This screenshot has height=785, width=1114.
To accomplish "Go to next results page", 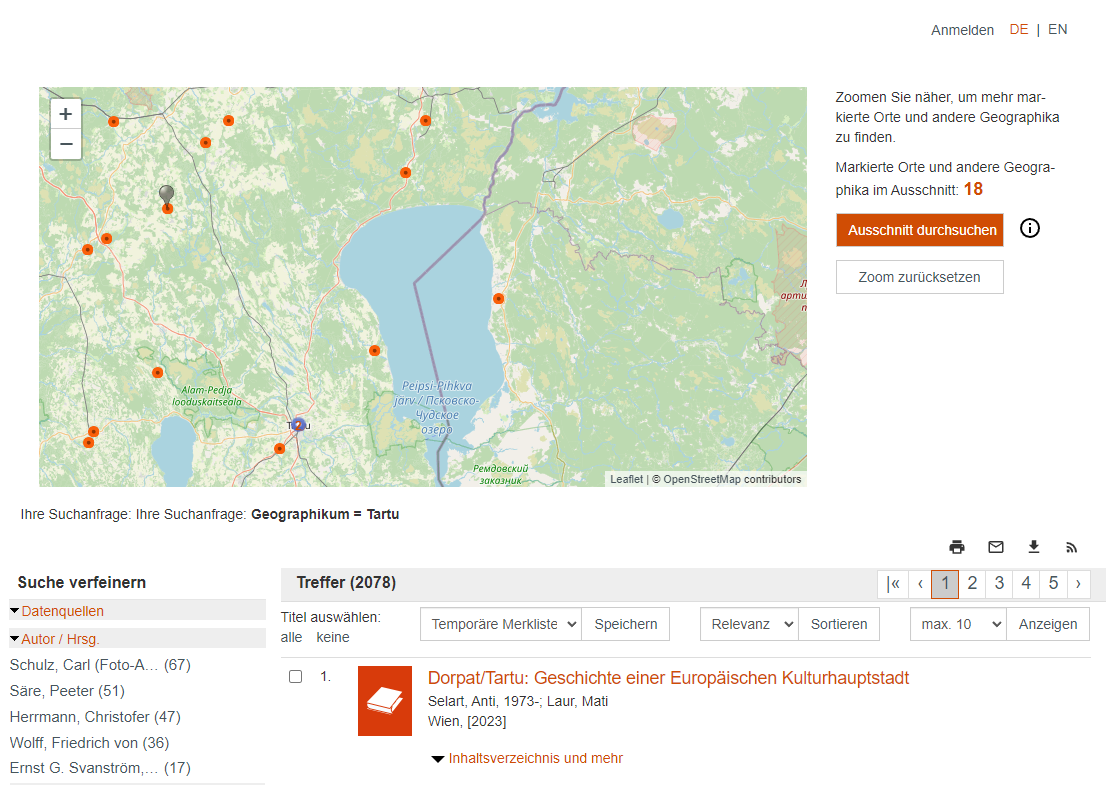I will 1078,583.
